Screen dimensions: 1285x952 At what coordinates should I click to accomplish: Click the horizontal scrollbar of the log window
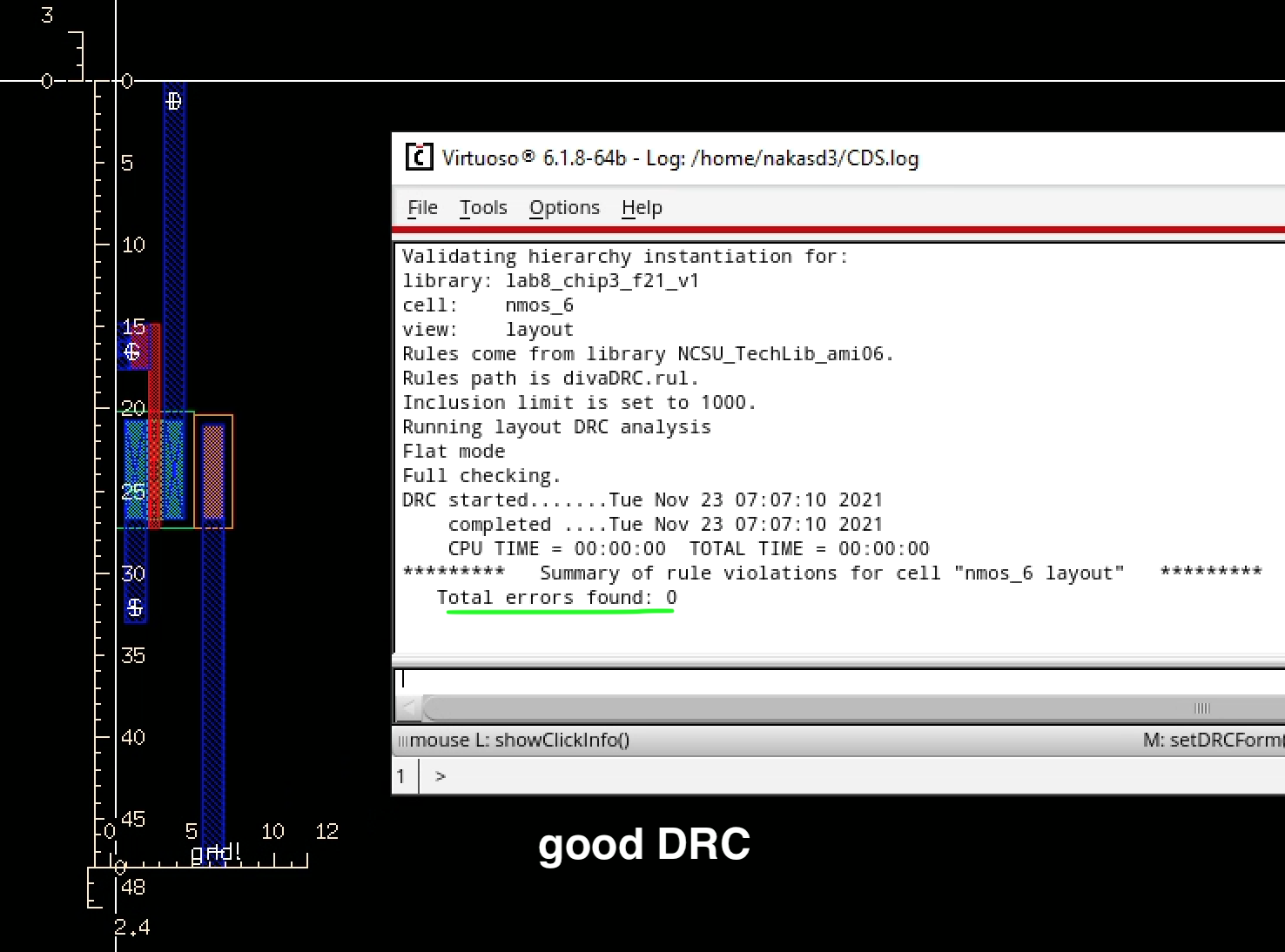coord(853,707)
